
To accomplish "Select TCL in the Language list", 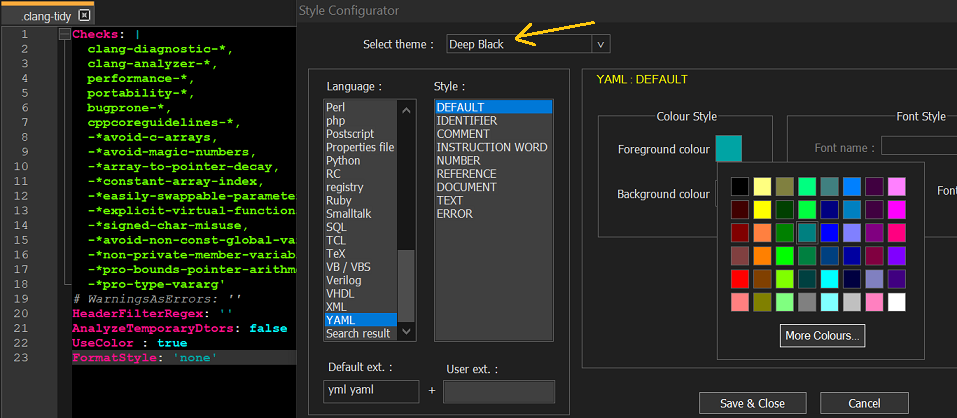I will tap(360, 240).
